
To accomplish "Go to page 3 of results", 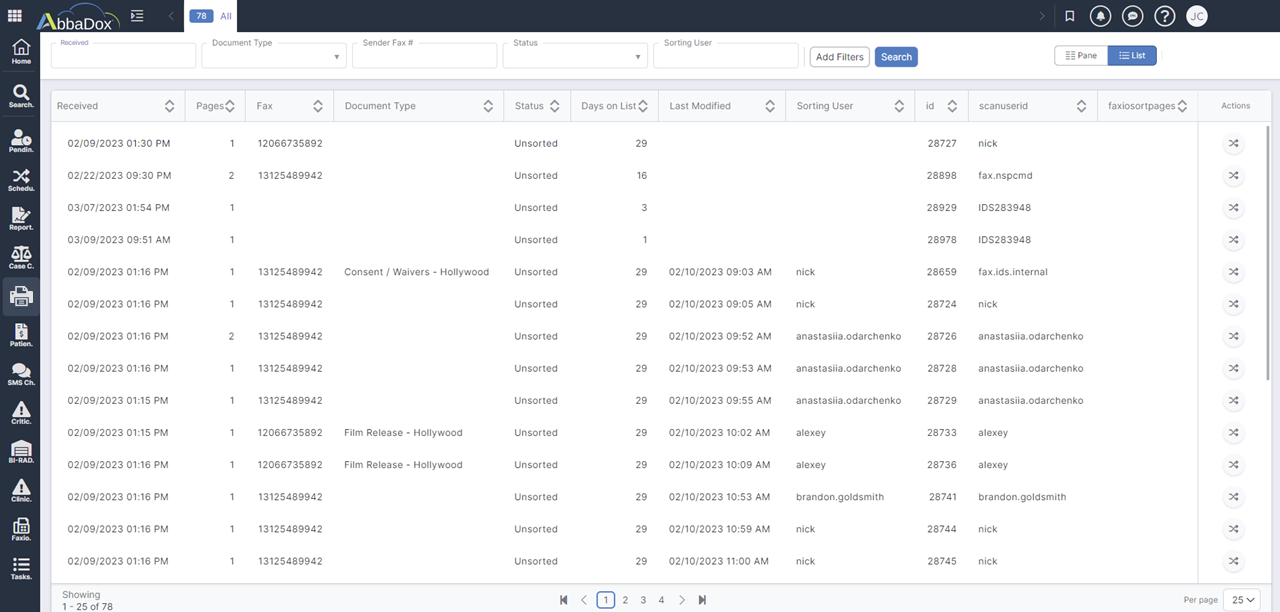I will tap(643, 599).
